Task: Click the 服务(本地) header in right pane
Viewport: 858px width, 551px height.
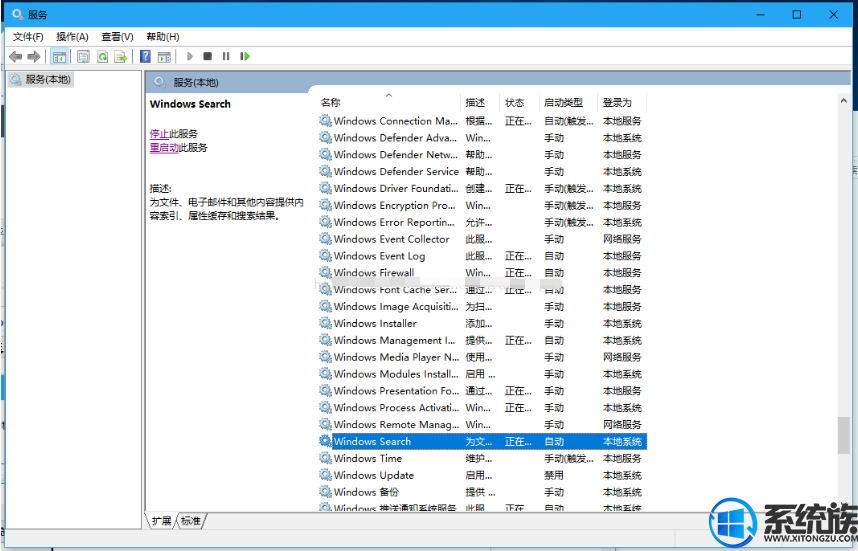Action: pos(195,83)
